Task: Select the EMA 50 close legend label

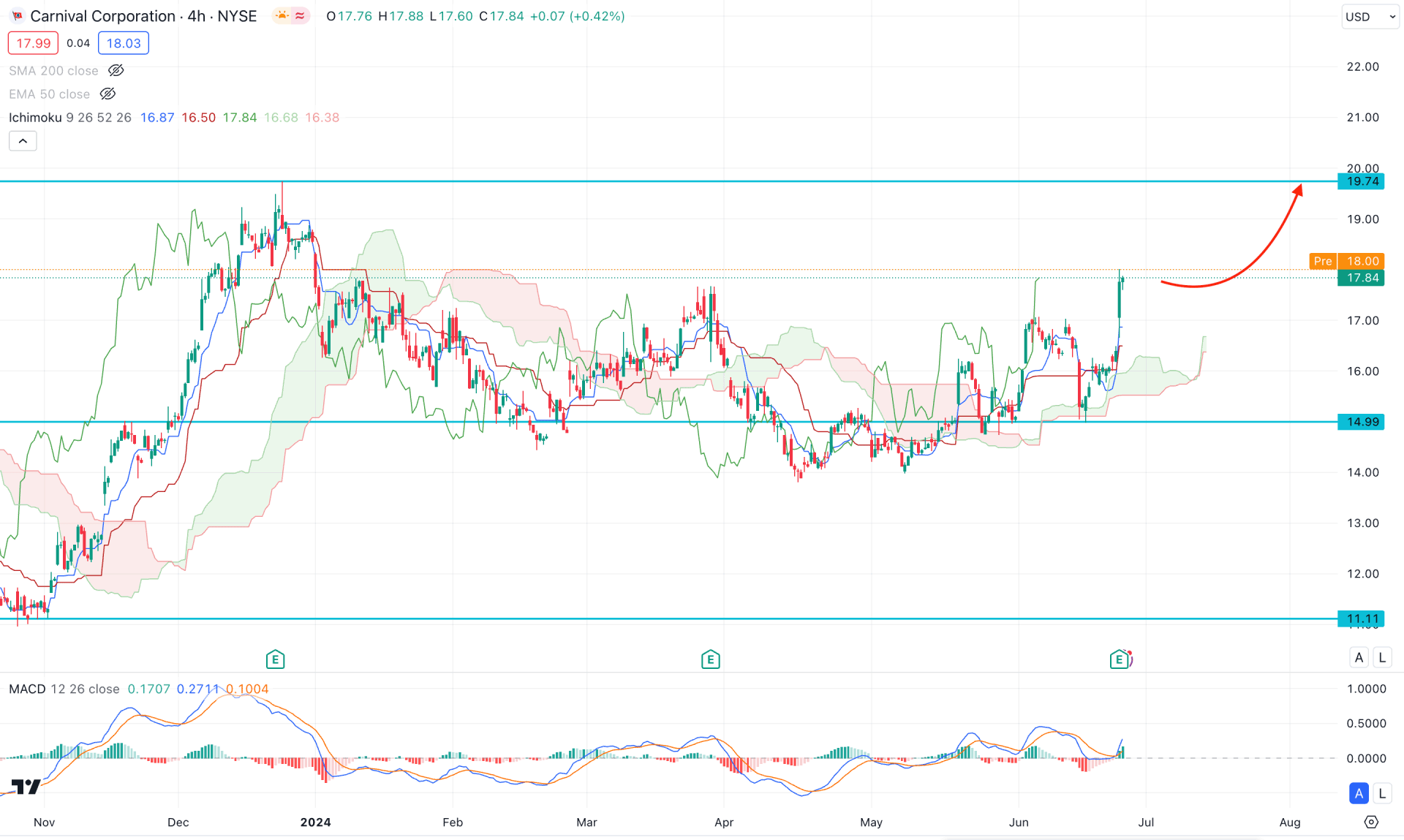Action: 49,94
